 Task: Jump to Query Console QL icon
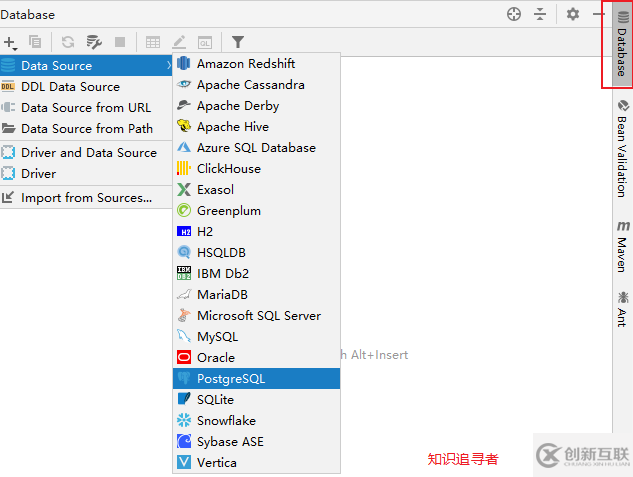pyautogui.click(x=205, y=42)
